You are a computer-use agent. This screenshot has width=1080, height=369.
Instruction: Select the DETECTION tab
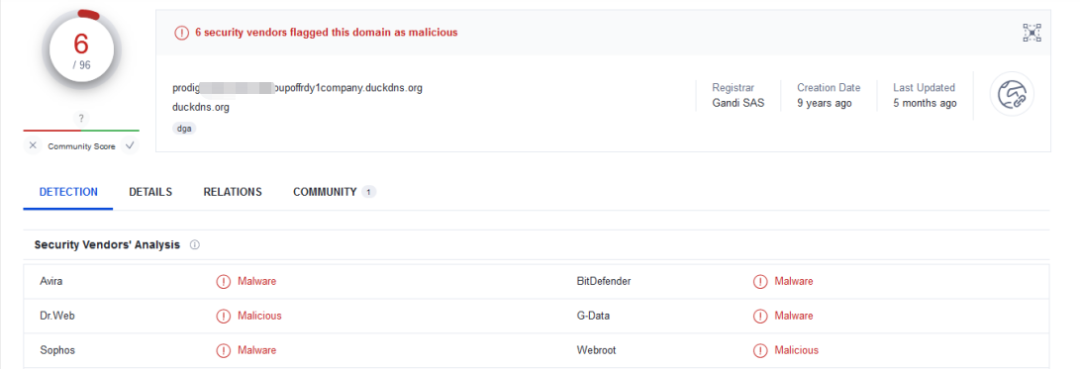tap(68, 192)
